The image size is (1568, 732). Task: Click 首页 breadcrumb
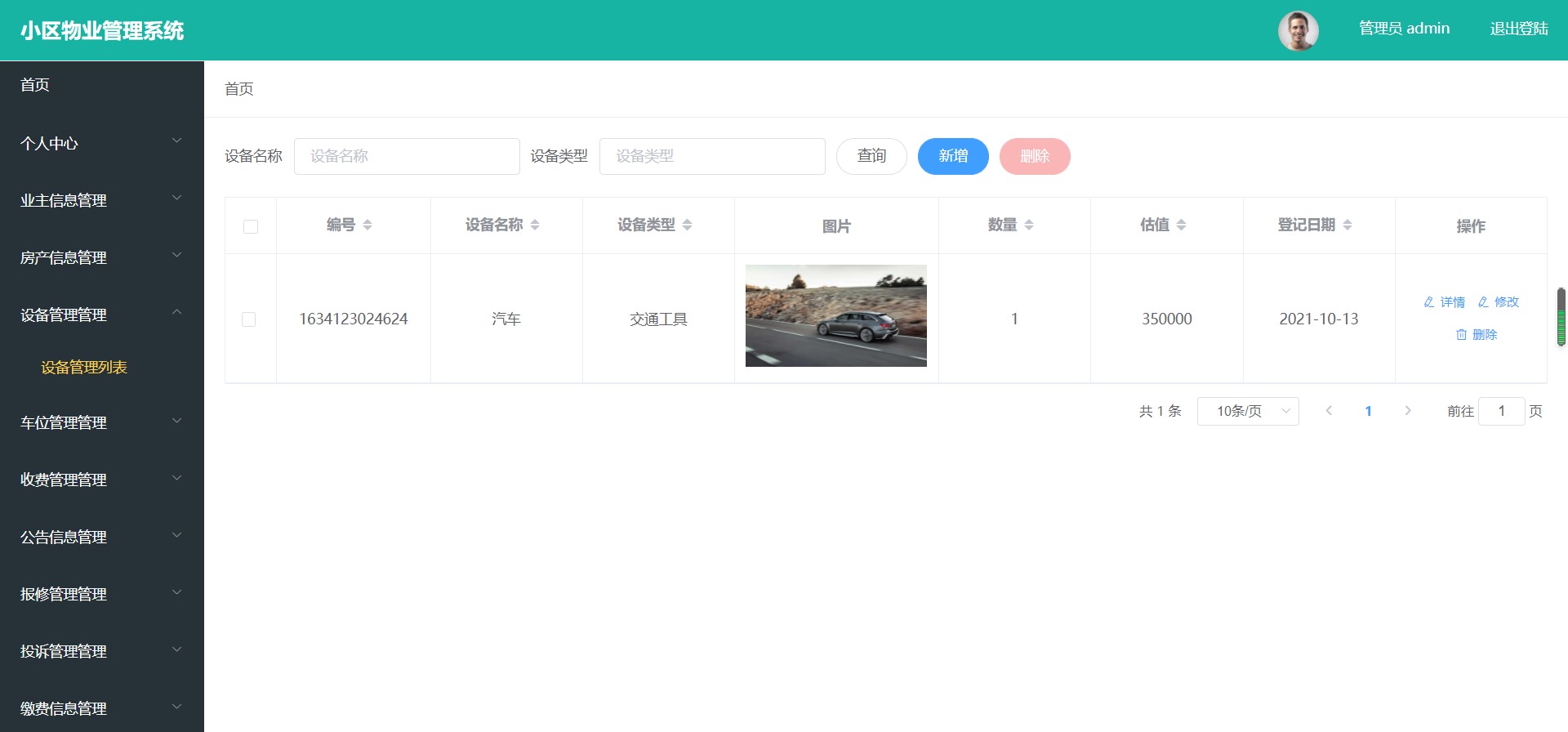tap(239, 89)
